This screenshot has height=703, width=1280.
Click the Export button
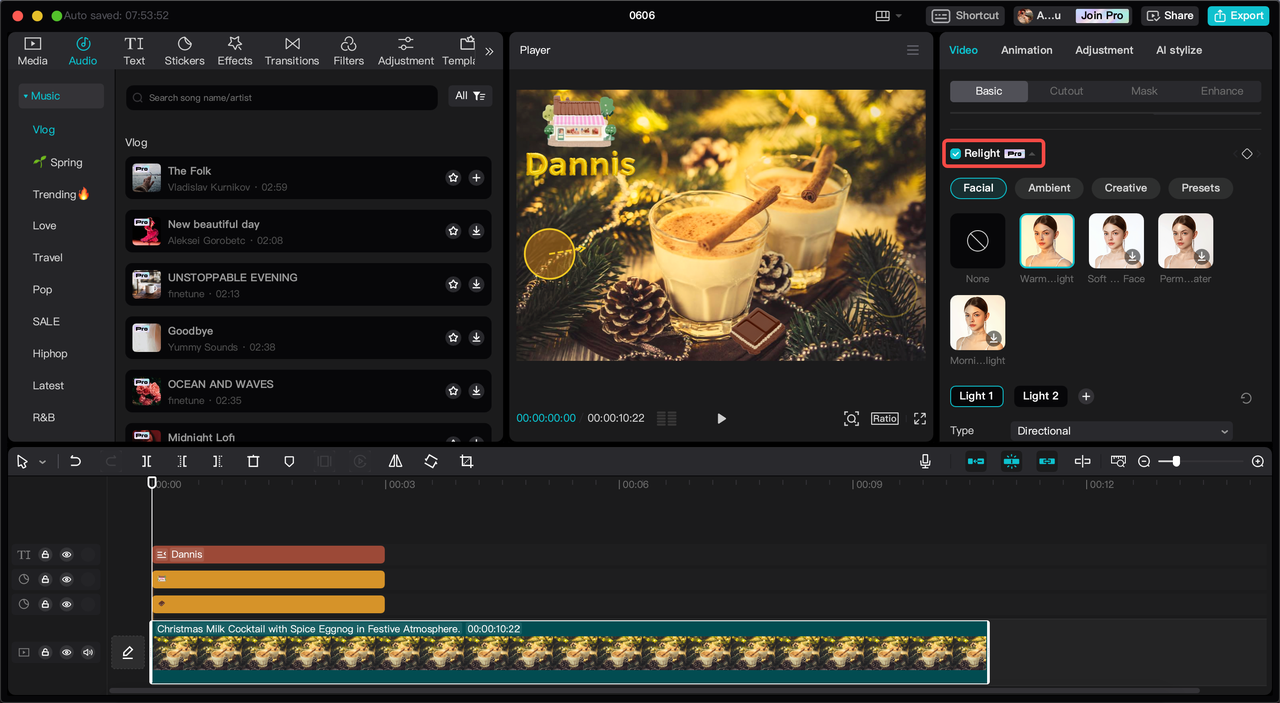click(1238, 15)
